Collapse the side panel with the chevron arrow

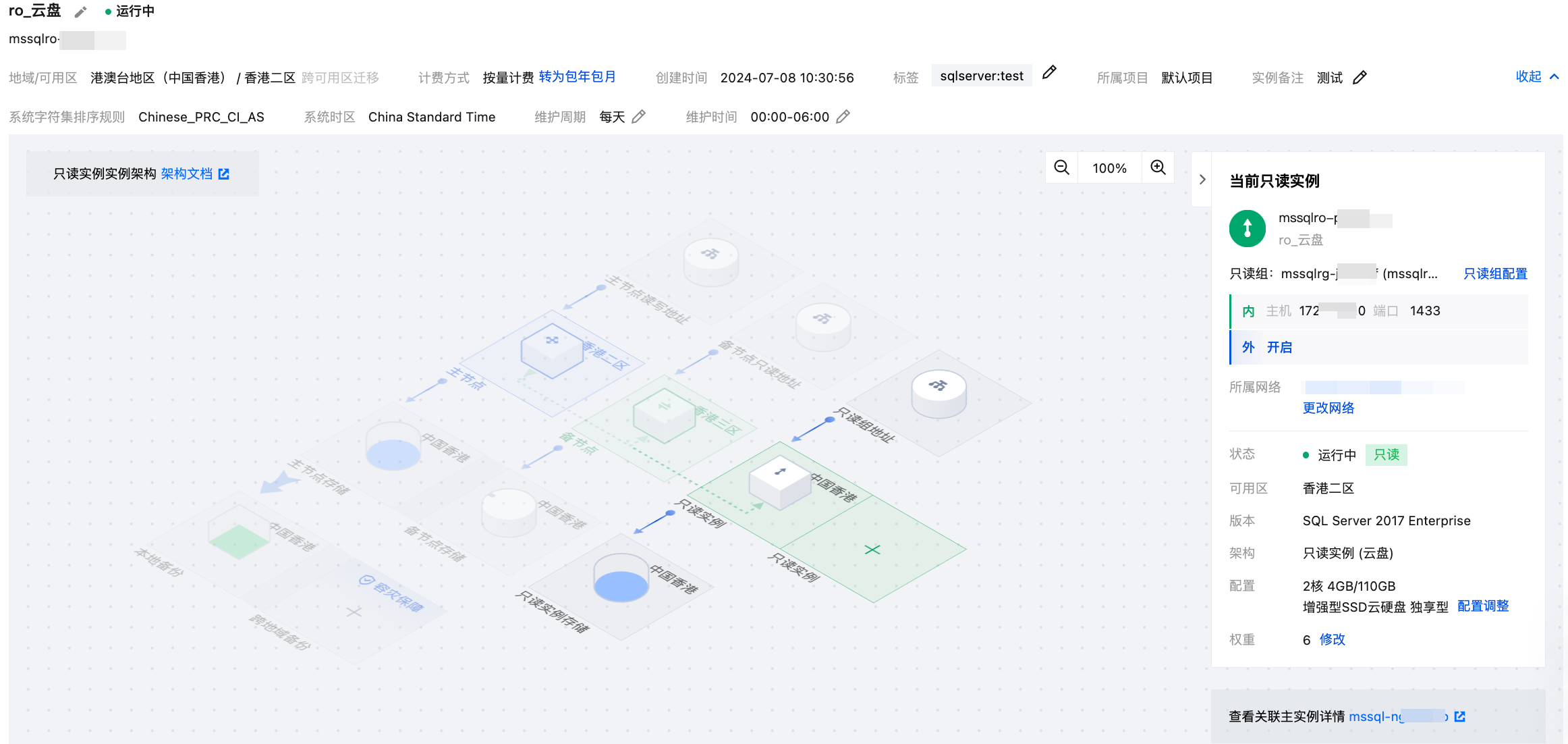(x=1202, y=180)
